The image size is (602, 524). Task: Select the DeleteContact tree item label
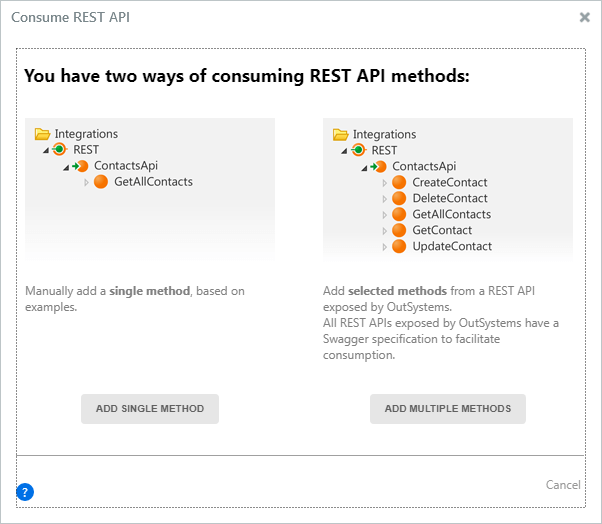[450, 198]
